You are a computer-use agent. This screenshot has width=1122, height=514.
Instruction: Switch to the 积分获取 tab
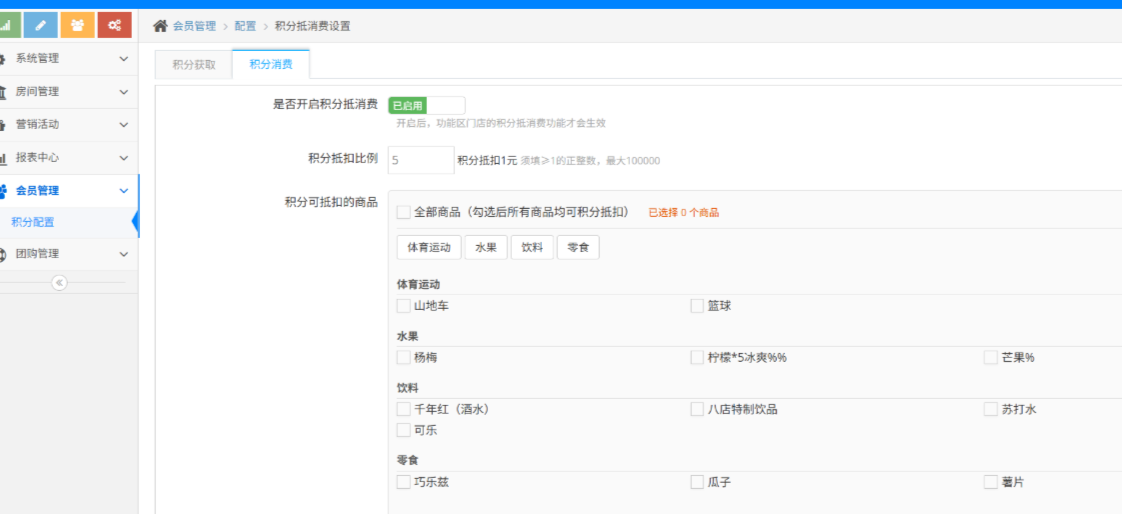[x=194, y=64]
